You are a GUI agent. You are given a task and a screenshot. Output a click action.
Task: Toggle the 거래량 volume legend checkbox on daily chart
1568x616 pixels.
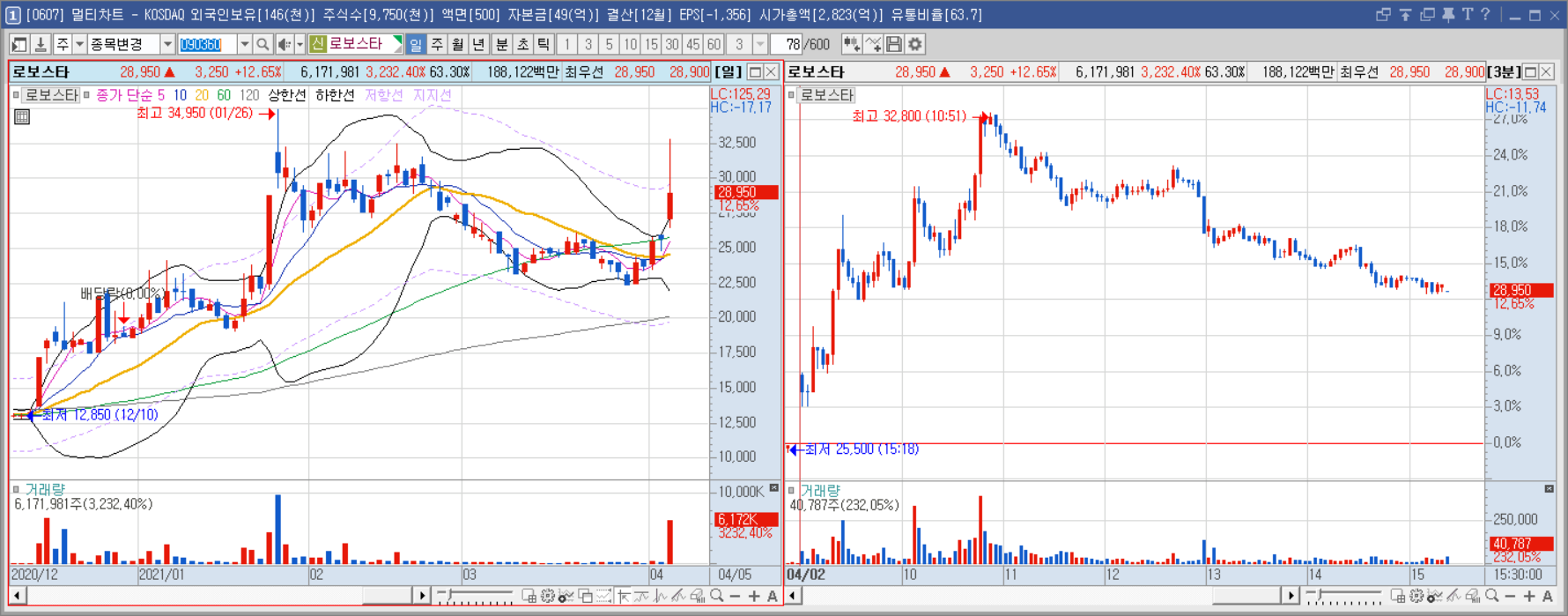pyautogui.click(x=16, y=489)
